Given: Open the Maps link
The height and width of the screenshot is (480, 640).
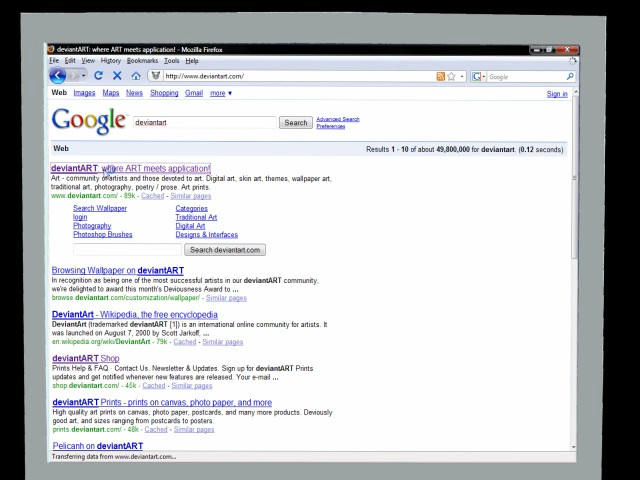Looking at the screenshot, I should pyautogui.click(x=111, y=93).
